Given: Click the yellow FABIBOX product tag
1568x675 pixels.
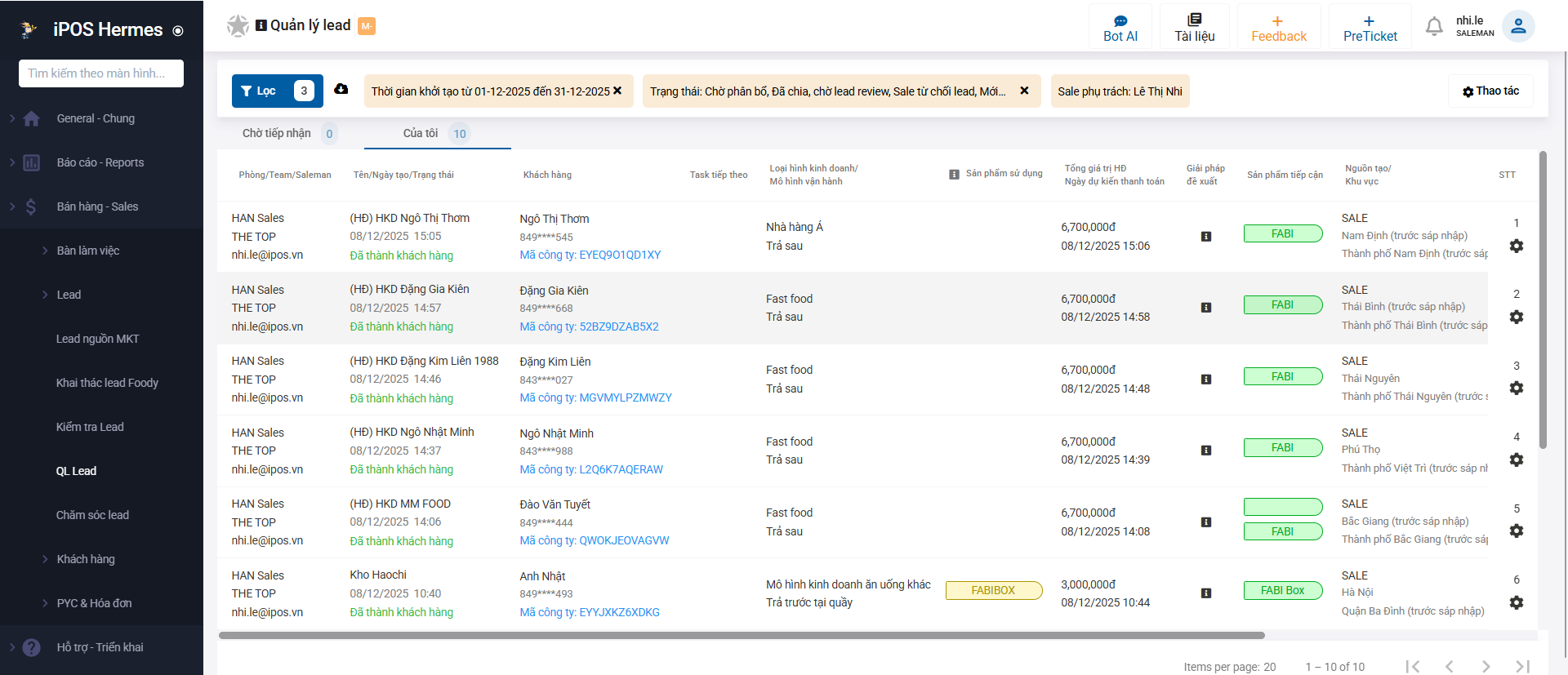Looking at the screenshot, I should pyautogui.click(x=994, y=590).
